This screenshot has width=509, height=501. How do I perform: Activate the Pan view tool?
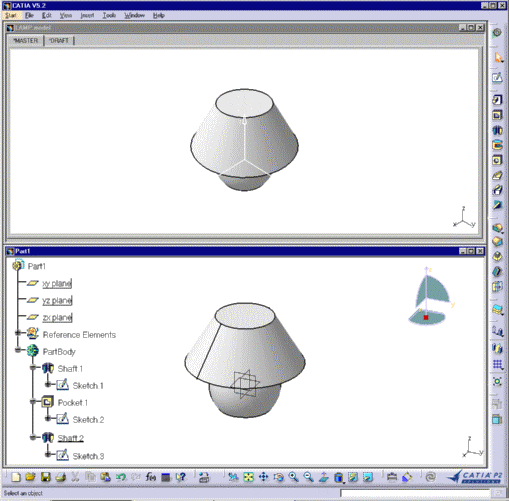(263, 477)
